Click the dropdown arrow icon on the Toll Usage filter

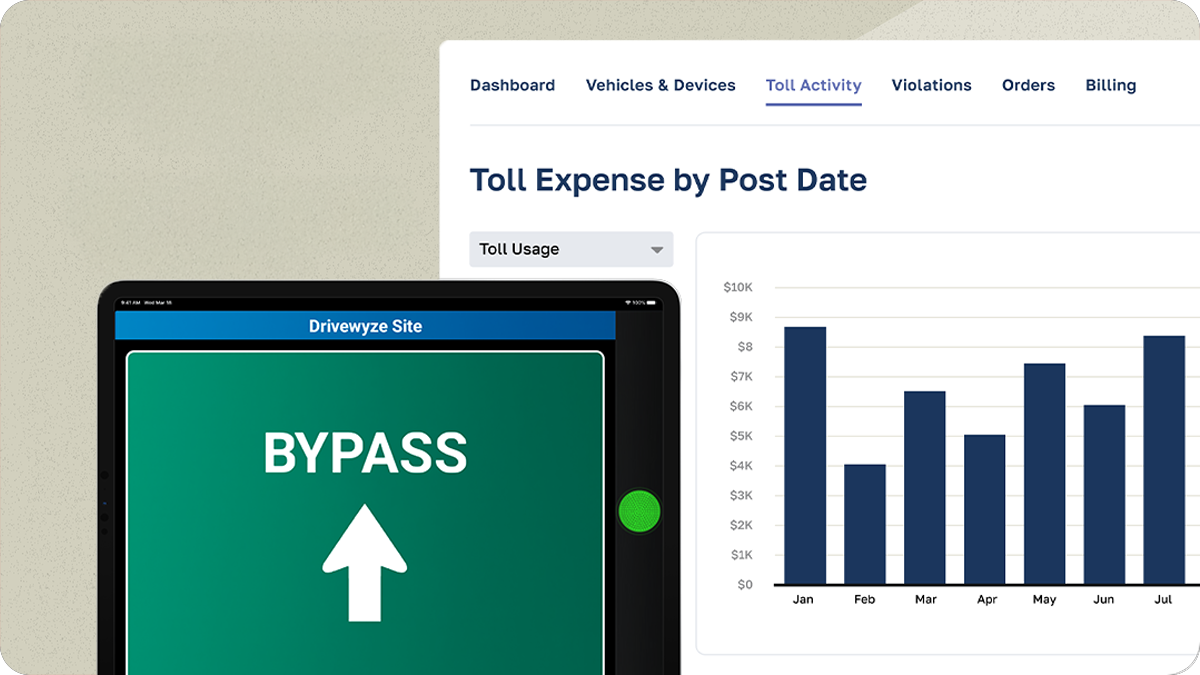click(x=657, y=249)
